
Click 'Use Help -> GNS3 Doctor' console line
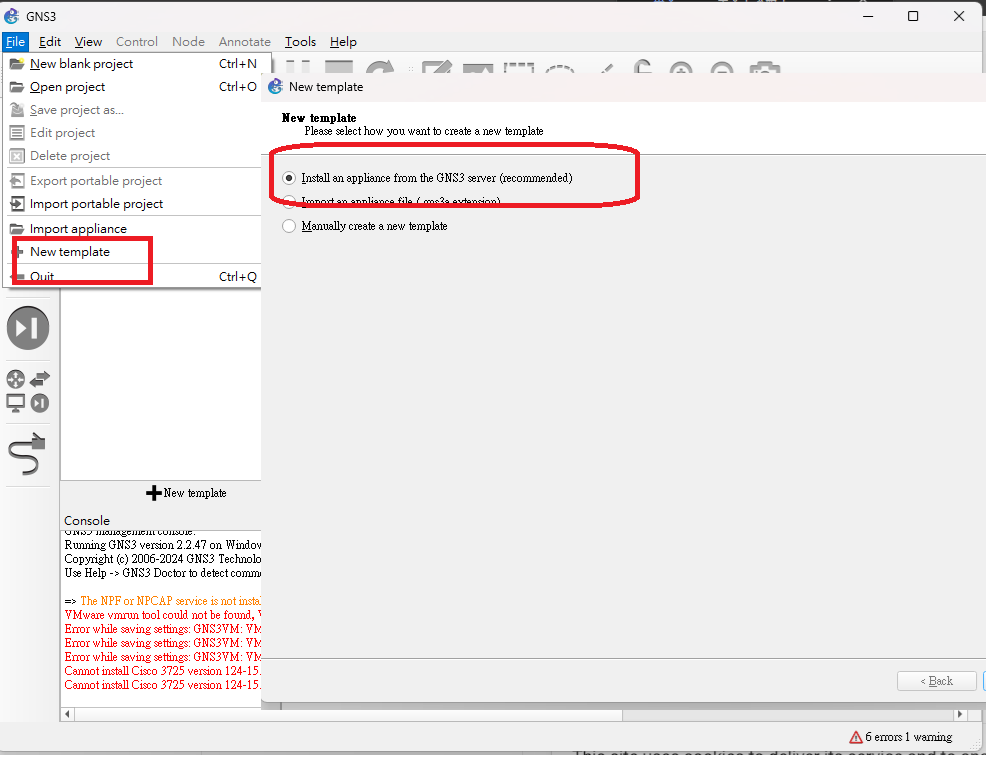(163, 572)
